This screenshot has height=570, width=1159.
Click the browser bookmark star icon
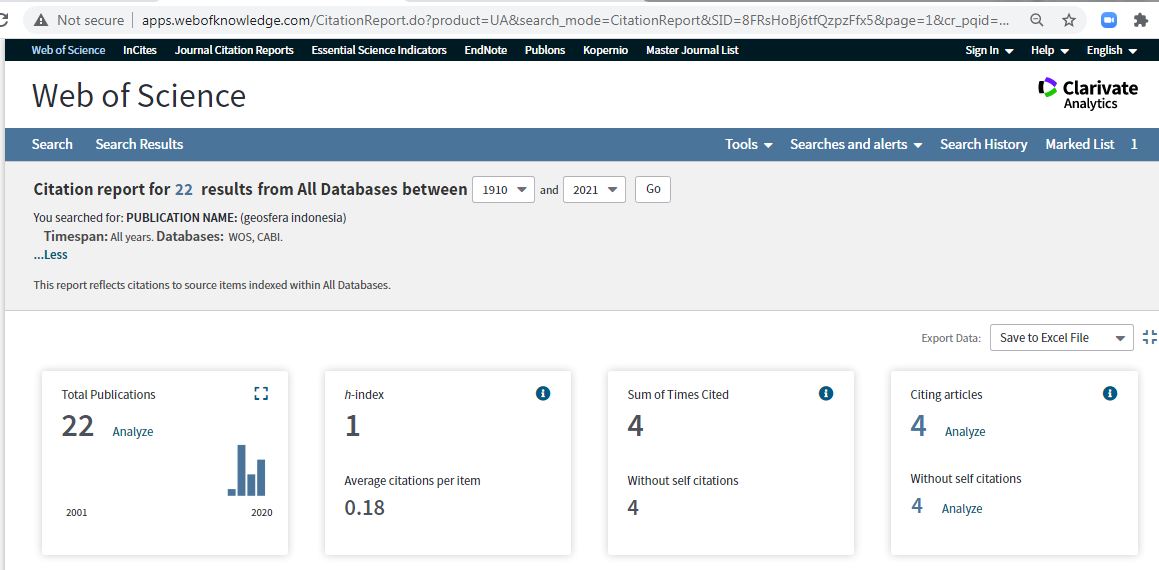point(1069,20)
